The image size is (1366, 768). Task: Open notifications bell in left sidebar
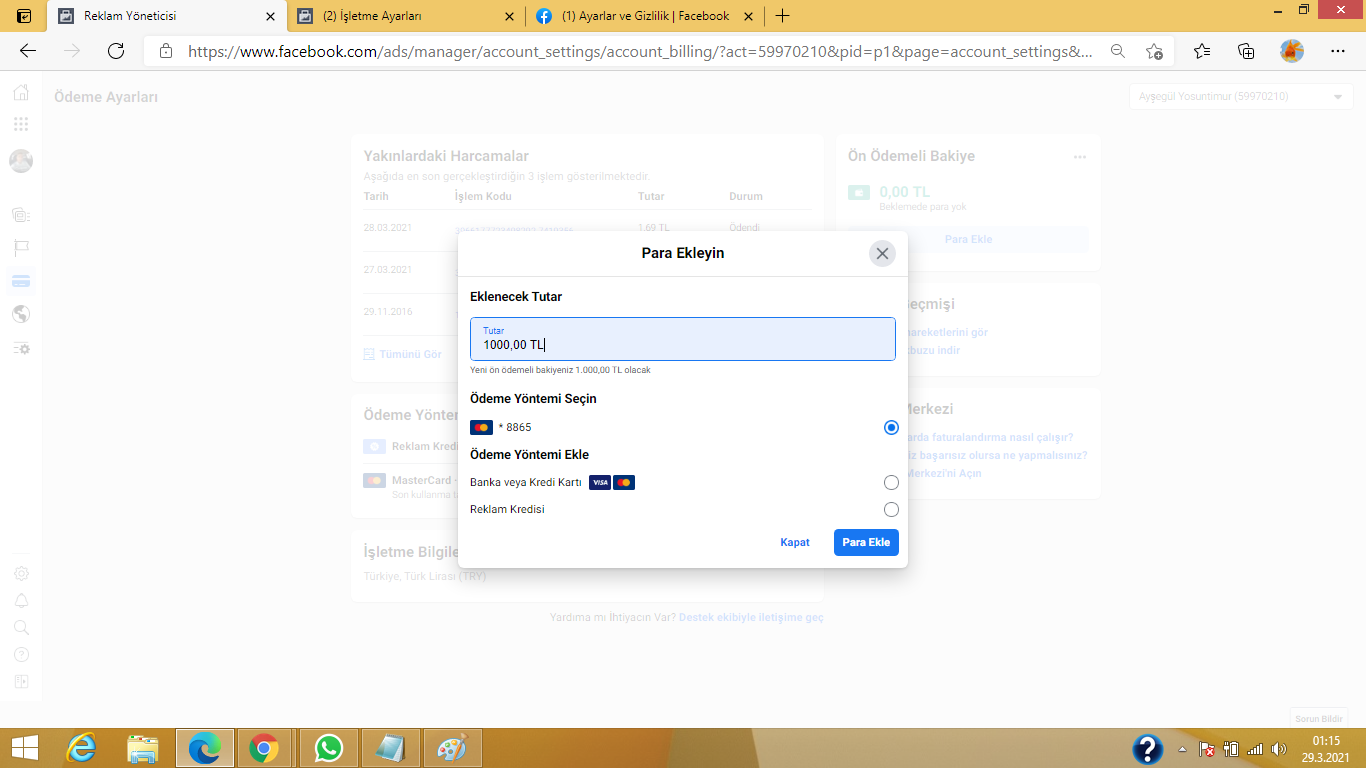coord(21,601)
